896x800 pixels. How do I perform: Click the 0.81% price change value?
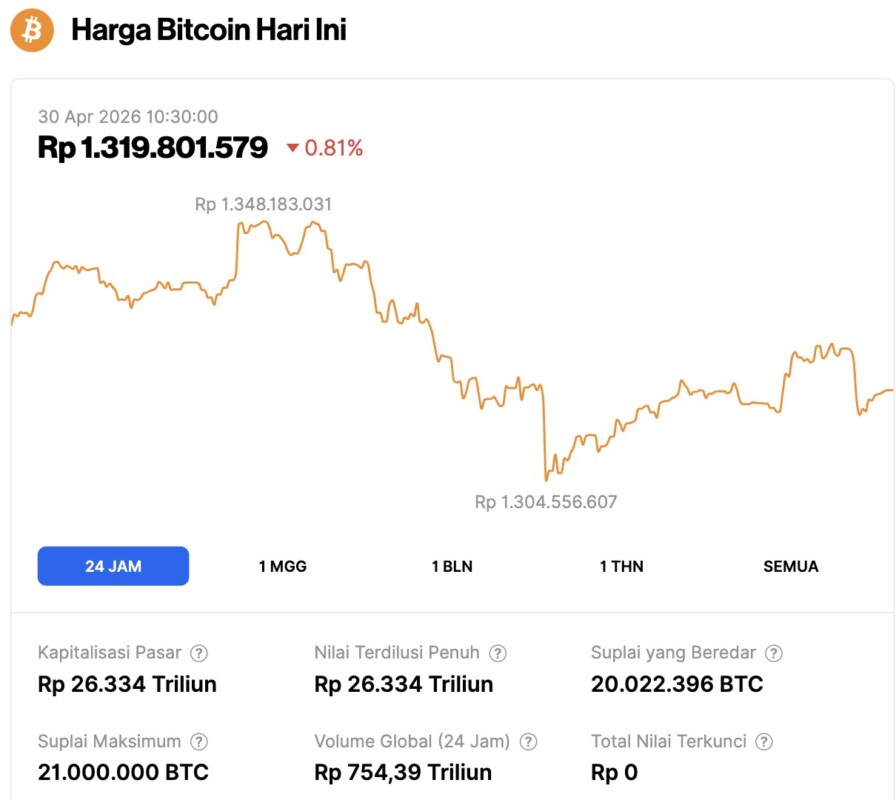(334, 149)
